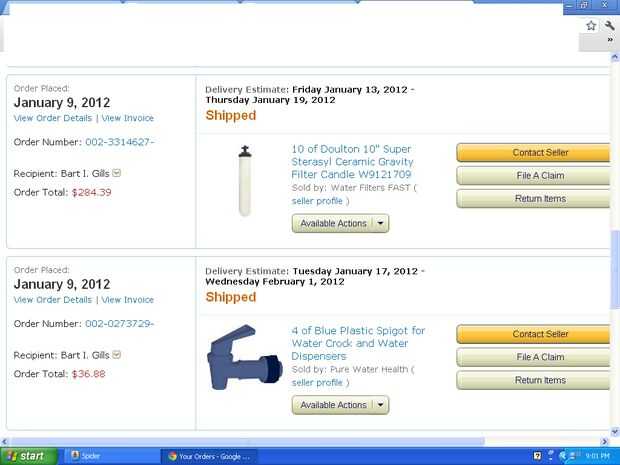
Task: Switch to Spider taskbar window
Action: [x=112, y=456]
